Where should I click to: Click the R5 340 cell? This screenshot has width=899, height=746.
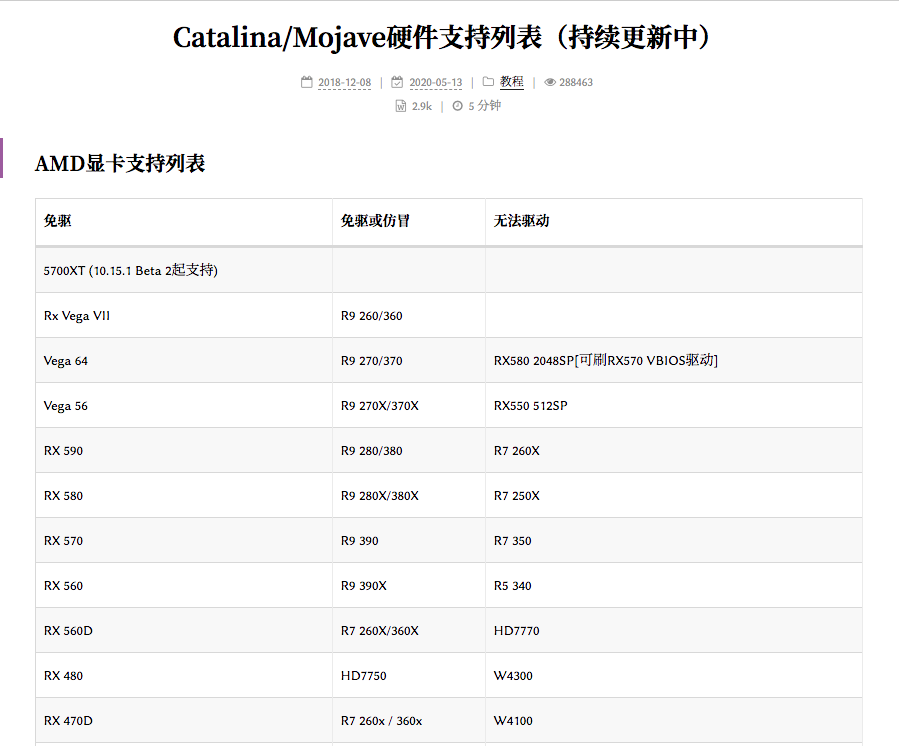674,585
